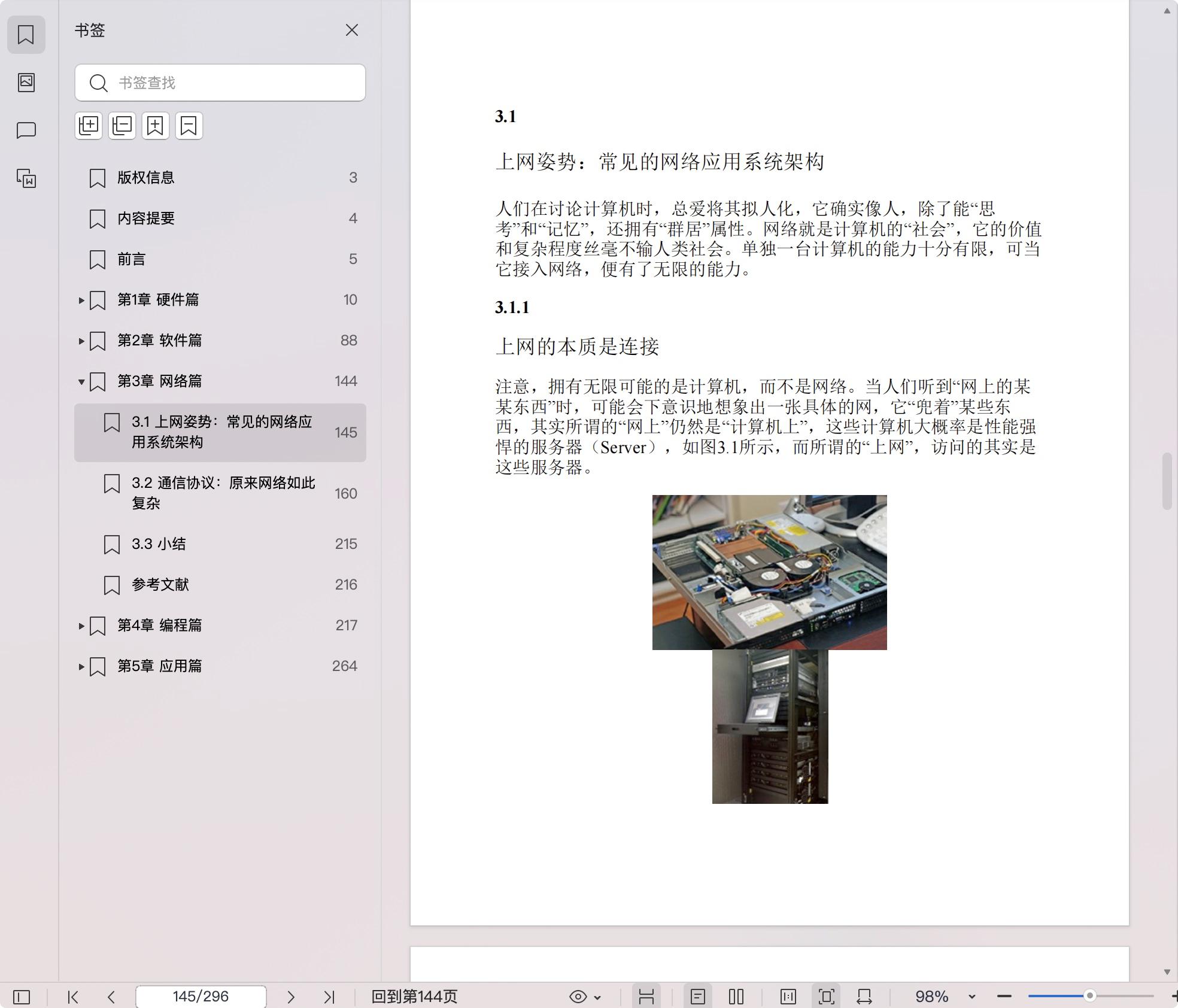Viewport: 1178px width, 1008px height.
Task: Open the 版权信息 bookmark
Action: point(220,178)
